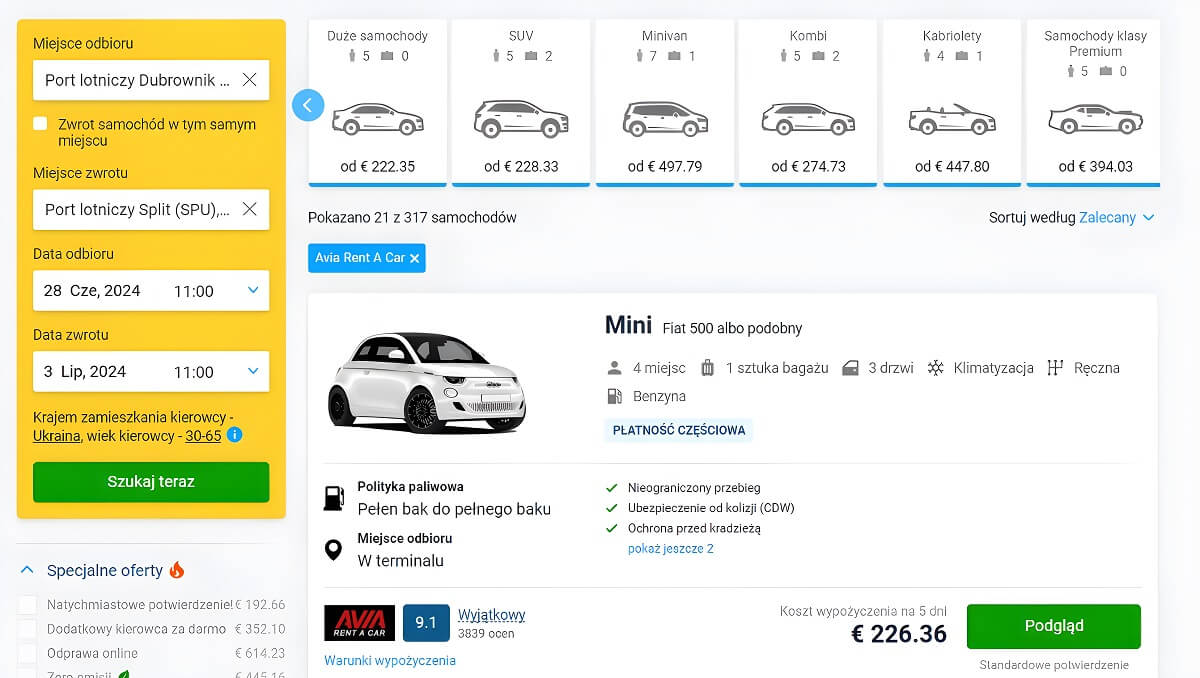This screenshot has width=1200, height=678.
Task: Choose the Minivan car type card
Action: (665, 102)
